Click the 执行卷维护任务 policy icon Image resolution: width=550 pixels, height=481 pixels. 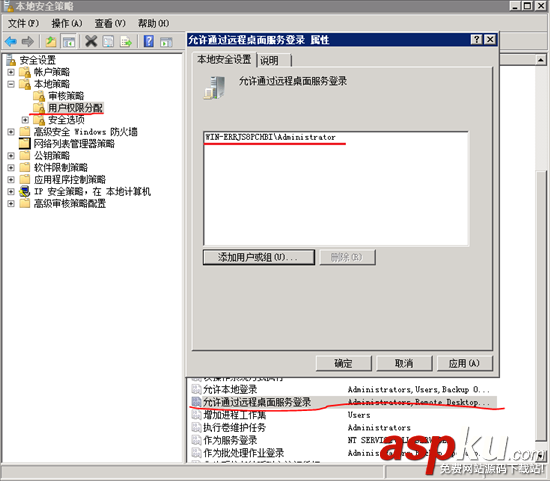click(x=196, y=428)
